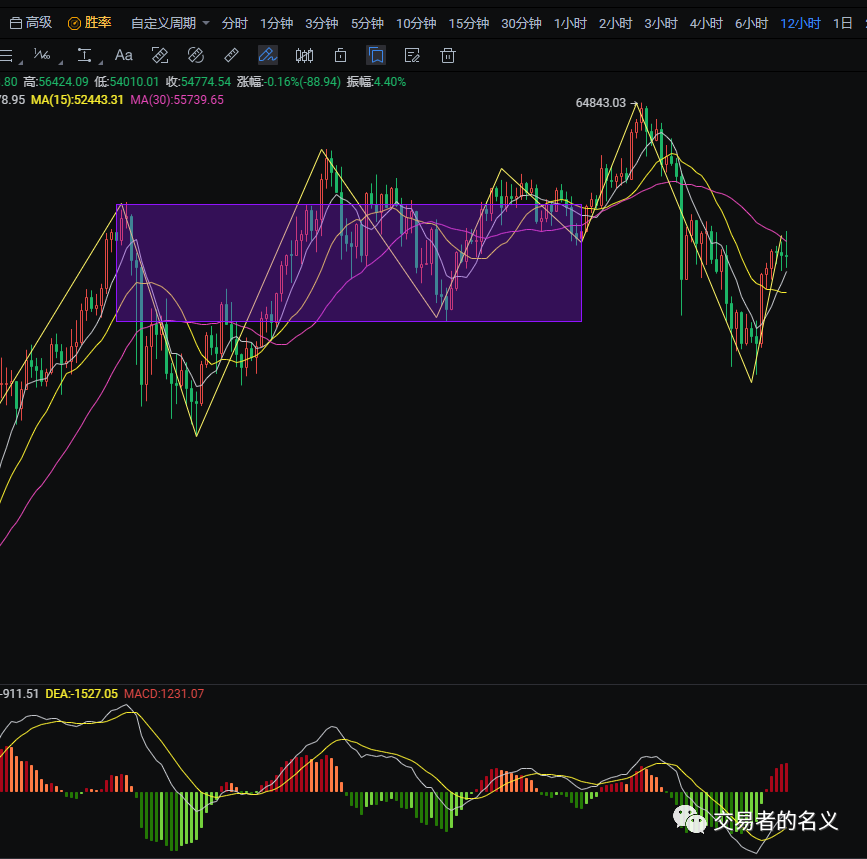Select the 15分钟 timeframe
Image resolution: width=867 pixels, height=859 pixels.
click(x=469, y=23)
